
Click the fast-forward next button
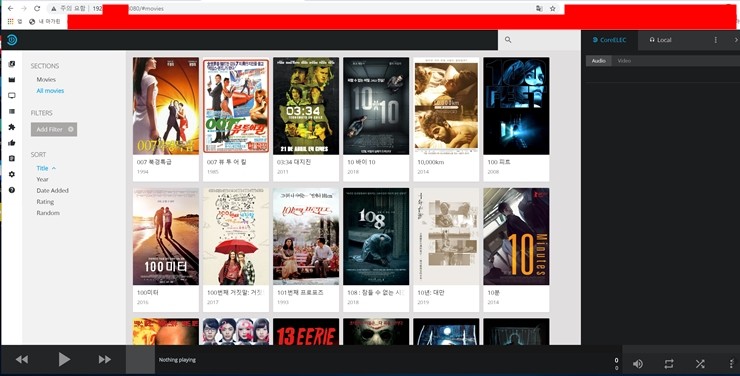click(x=104, y=359)
